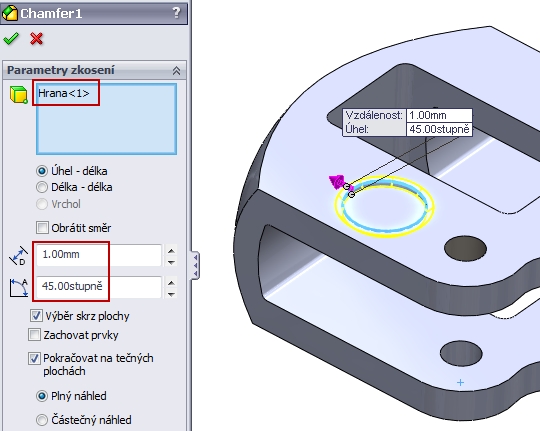Open help via question mark icon

(176, 13)
